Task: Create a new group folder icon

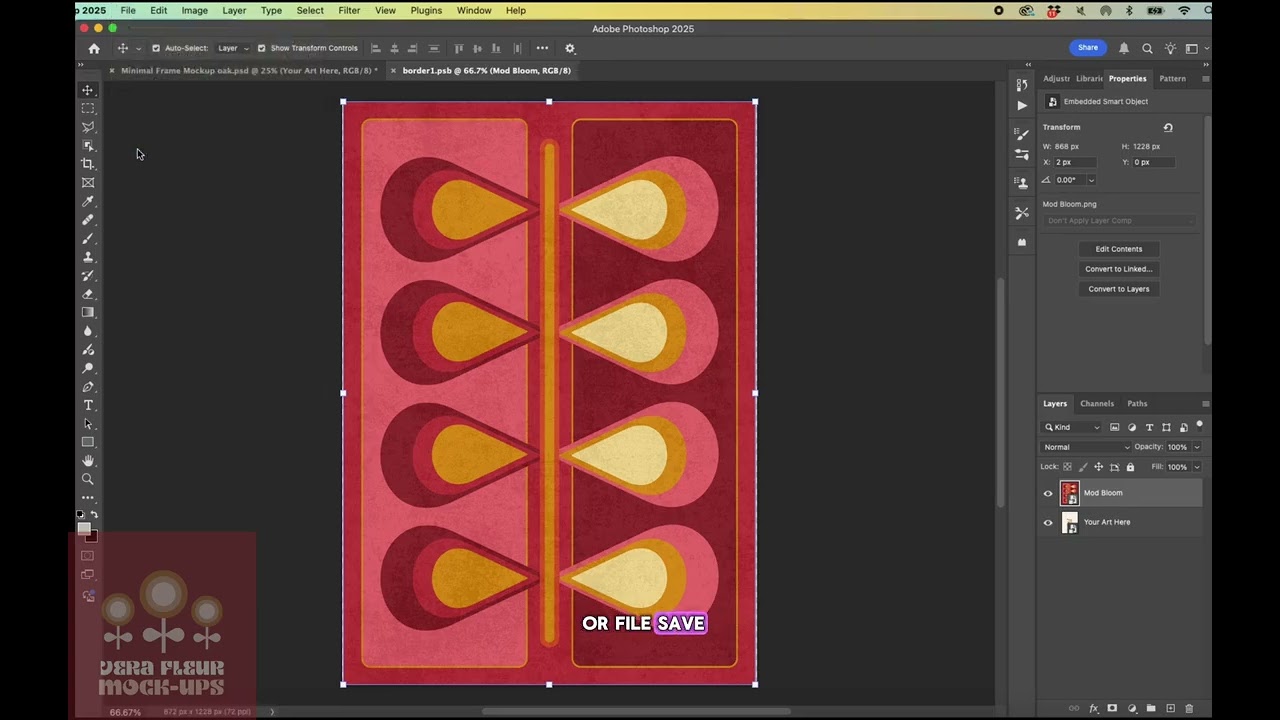Action: coord(1151,708)
